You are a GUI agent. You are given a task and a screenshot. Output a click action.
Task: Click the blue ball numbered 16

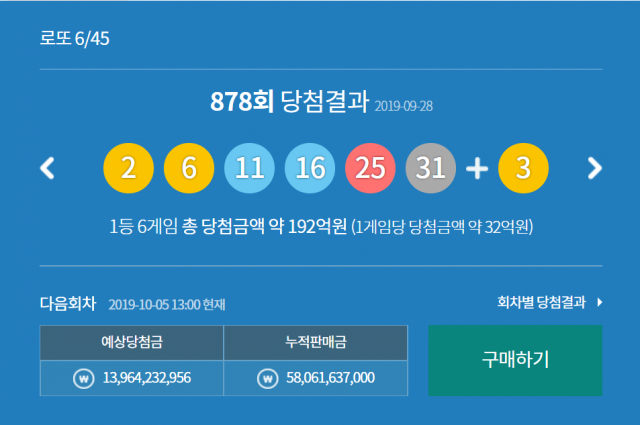310,168
